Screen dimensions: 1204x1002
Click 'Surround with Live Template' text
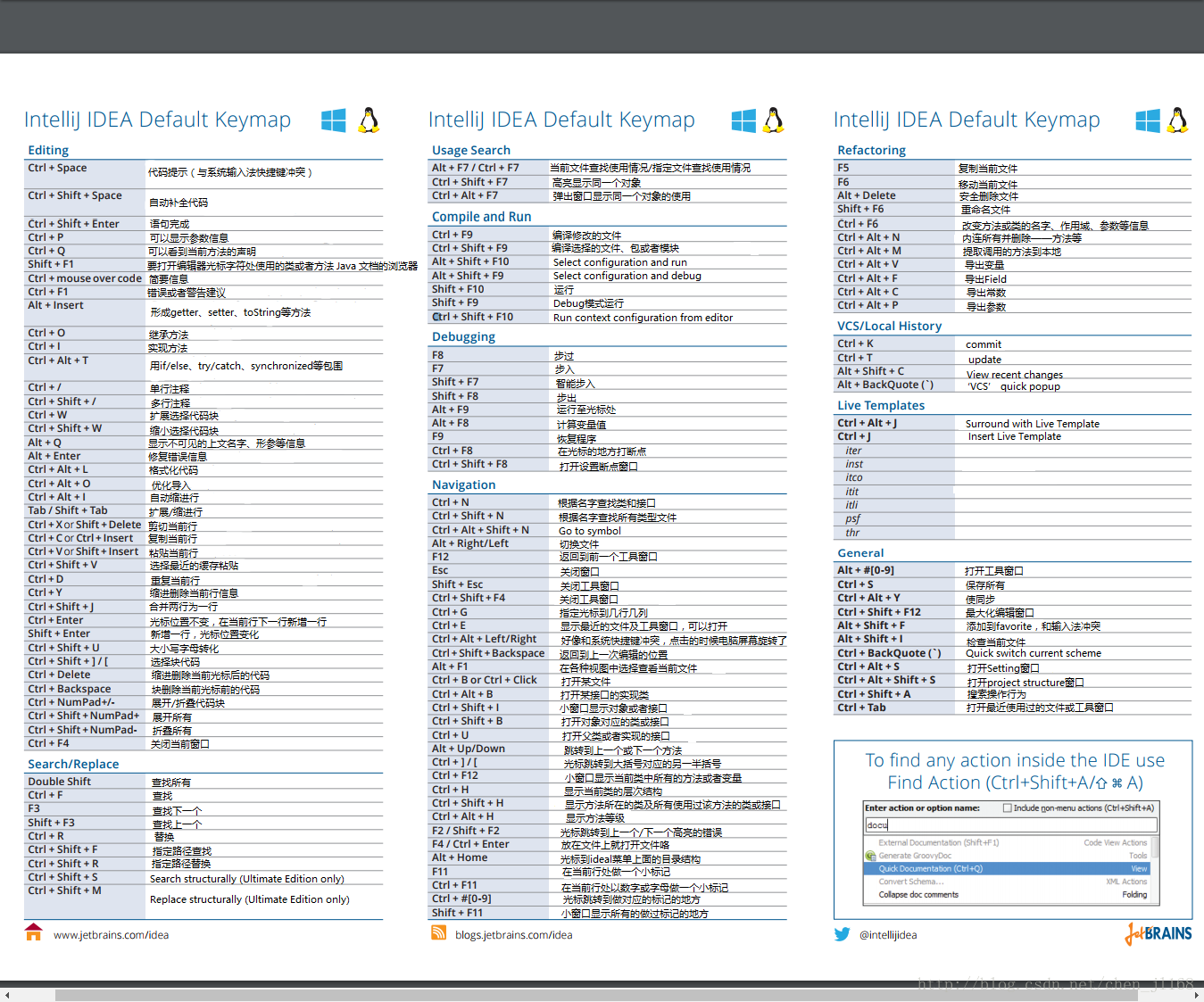(x=1033, y=424)
